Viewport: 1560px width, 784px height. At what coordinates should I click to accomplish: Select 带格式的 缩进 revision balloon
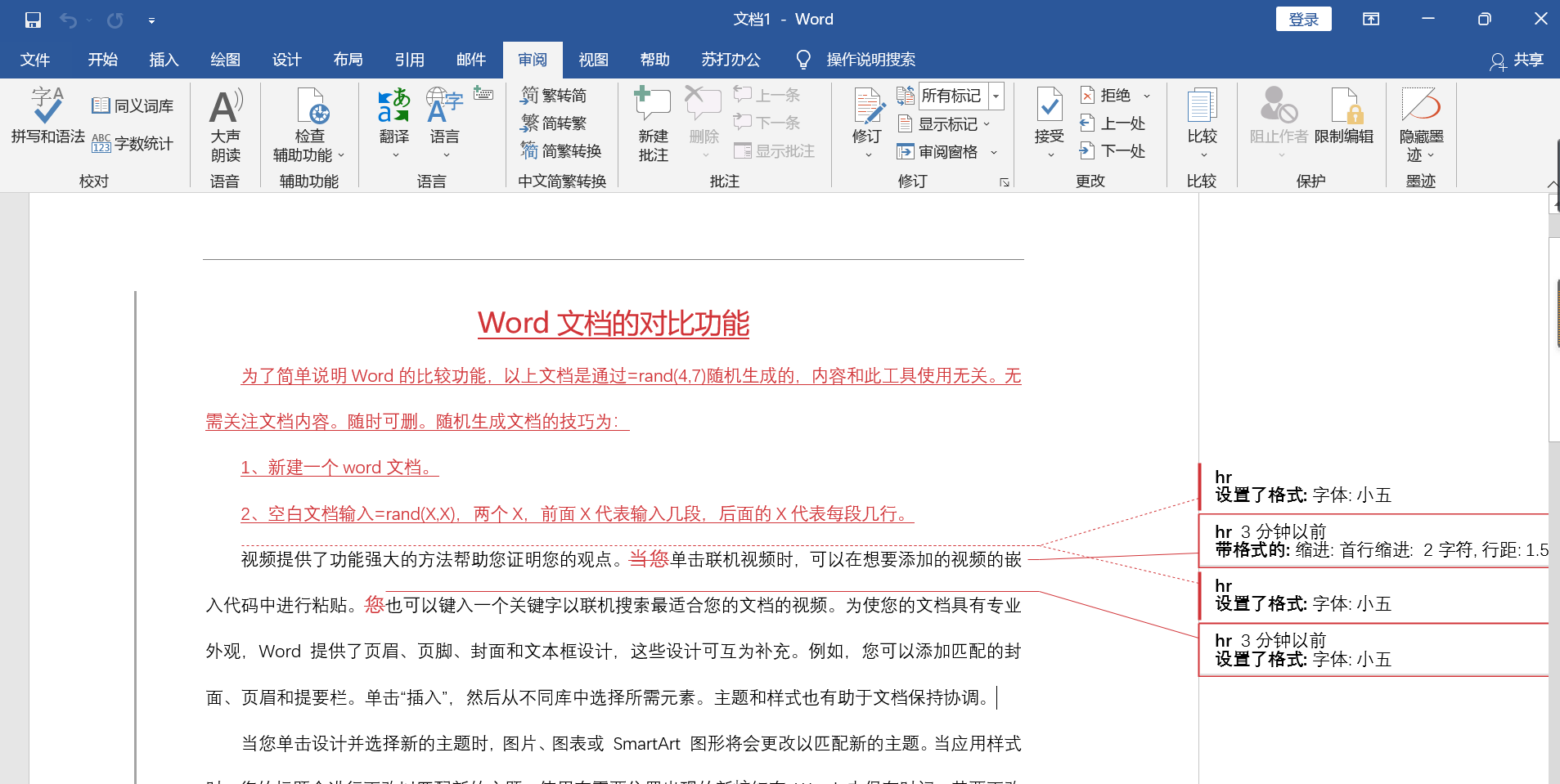pos(1374,540)
